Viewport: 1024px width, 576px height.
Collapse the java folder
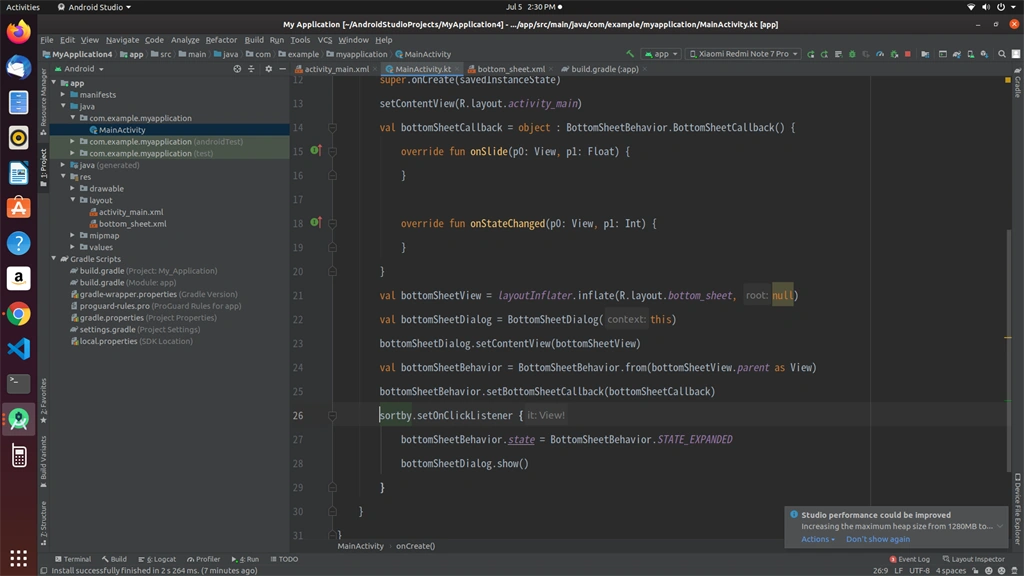click(x=63, y=106)
